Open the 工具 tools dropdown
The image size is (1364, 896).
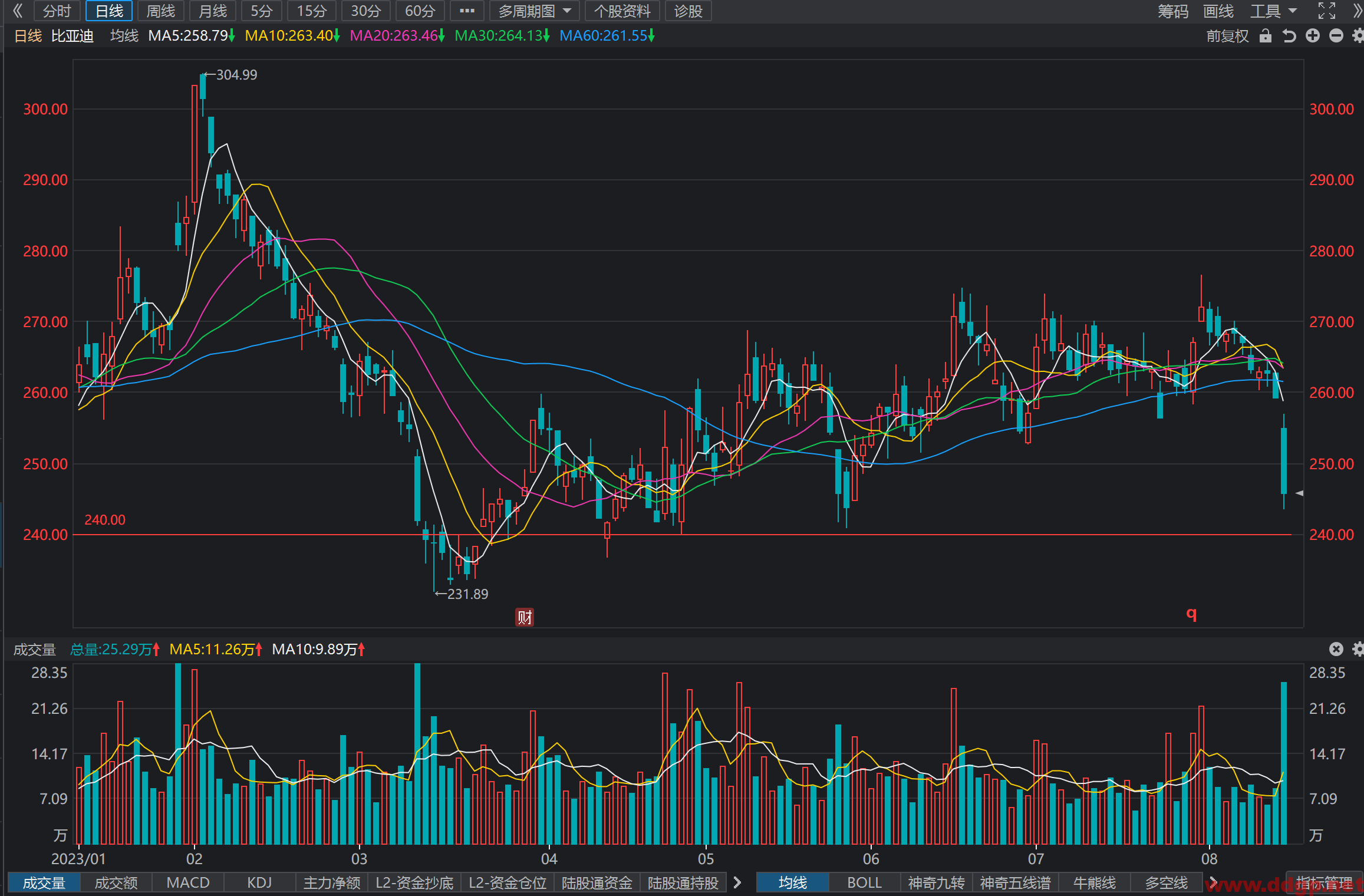pyautogui.click(x=1274, y=11)
